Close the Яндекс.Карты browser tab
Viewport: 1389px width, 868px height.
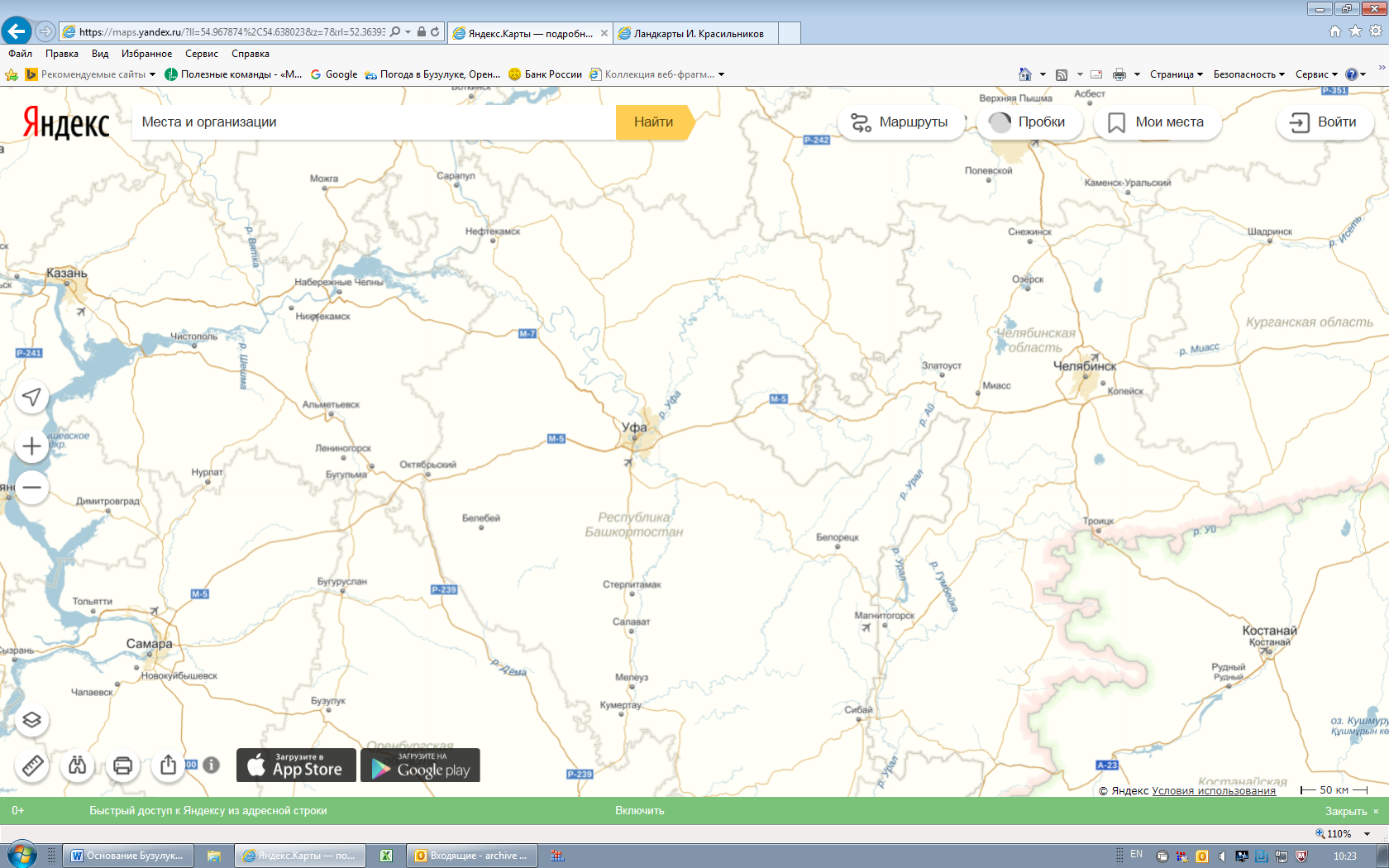pyautogui.click(x=604, y=33)
